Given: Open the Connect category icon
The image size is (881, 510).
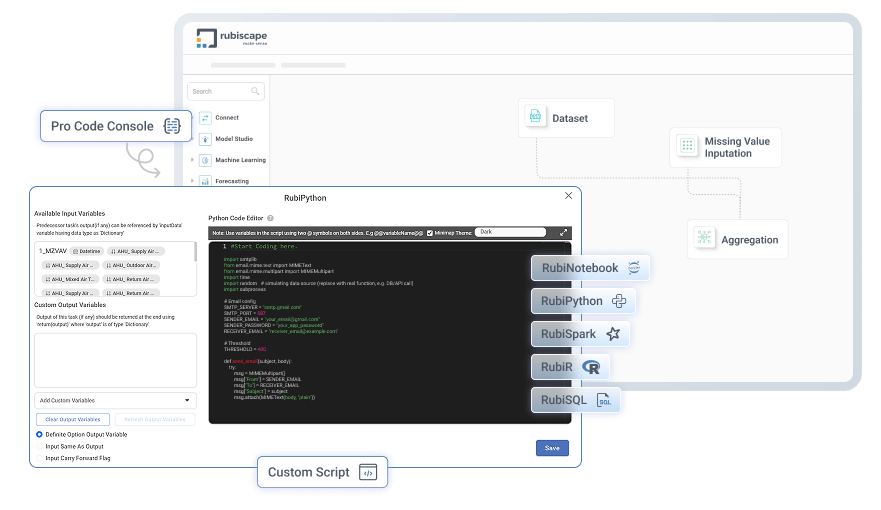Looking at the screenshot, I should pyautogui.click(x=205, y=118).
